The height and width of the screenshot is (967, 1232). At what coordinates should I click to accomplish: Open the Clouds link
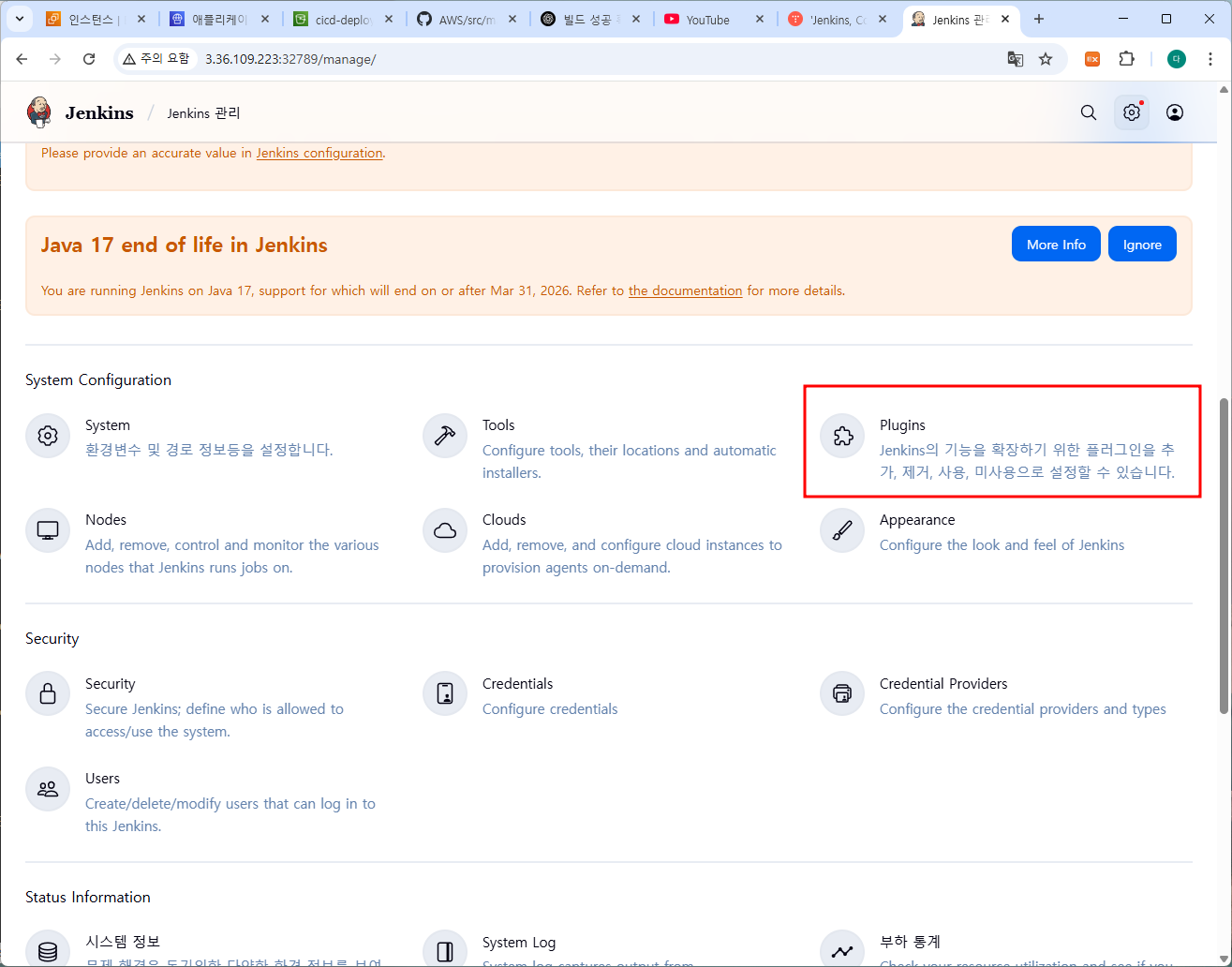(x=504, y=520)
